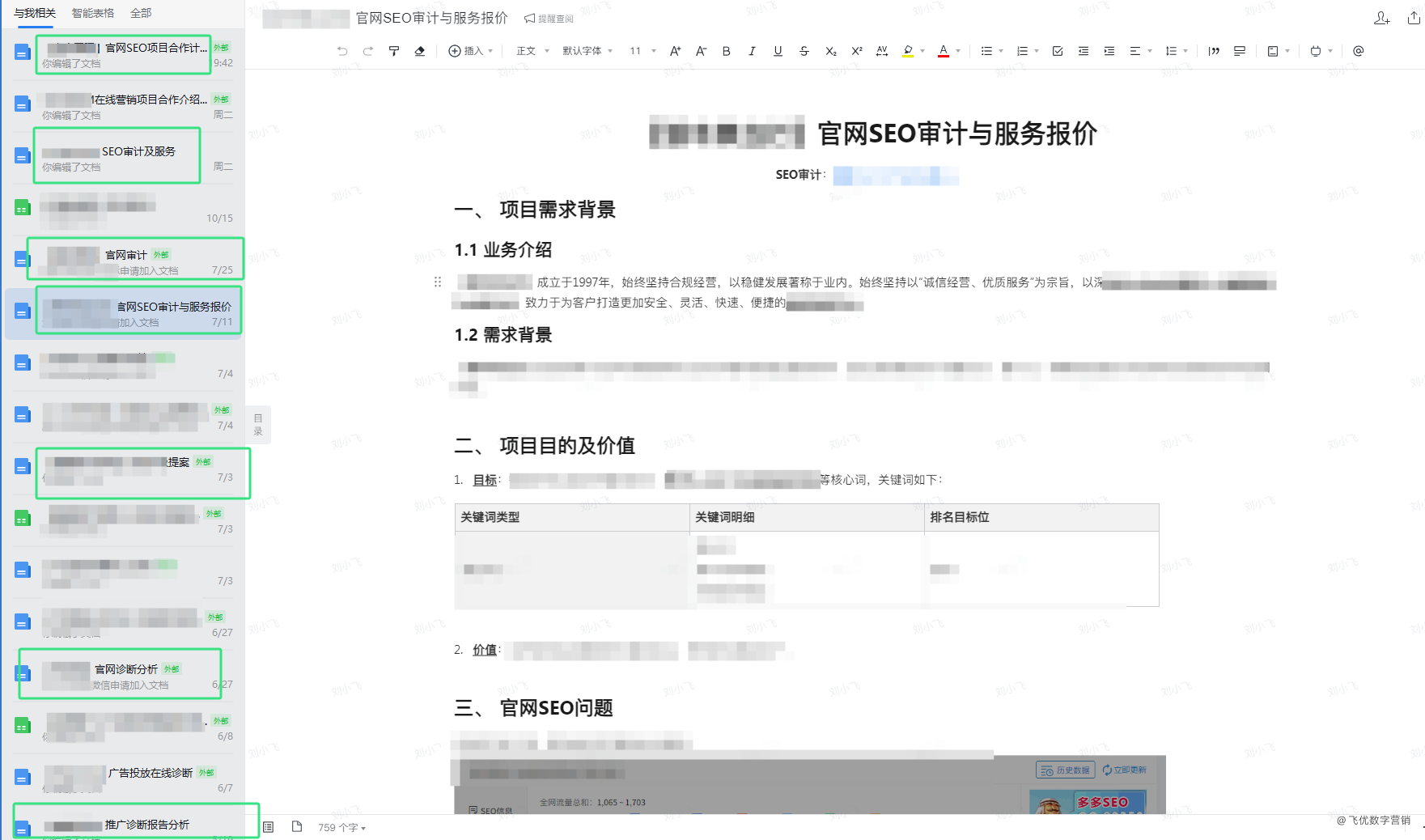Increase paragraph indent
Viewport: 1425px width, 840px height.
point(1109,51)
